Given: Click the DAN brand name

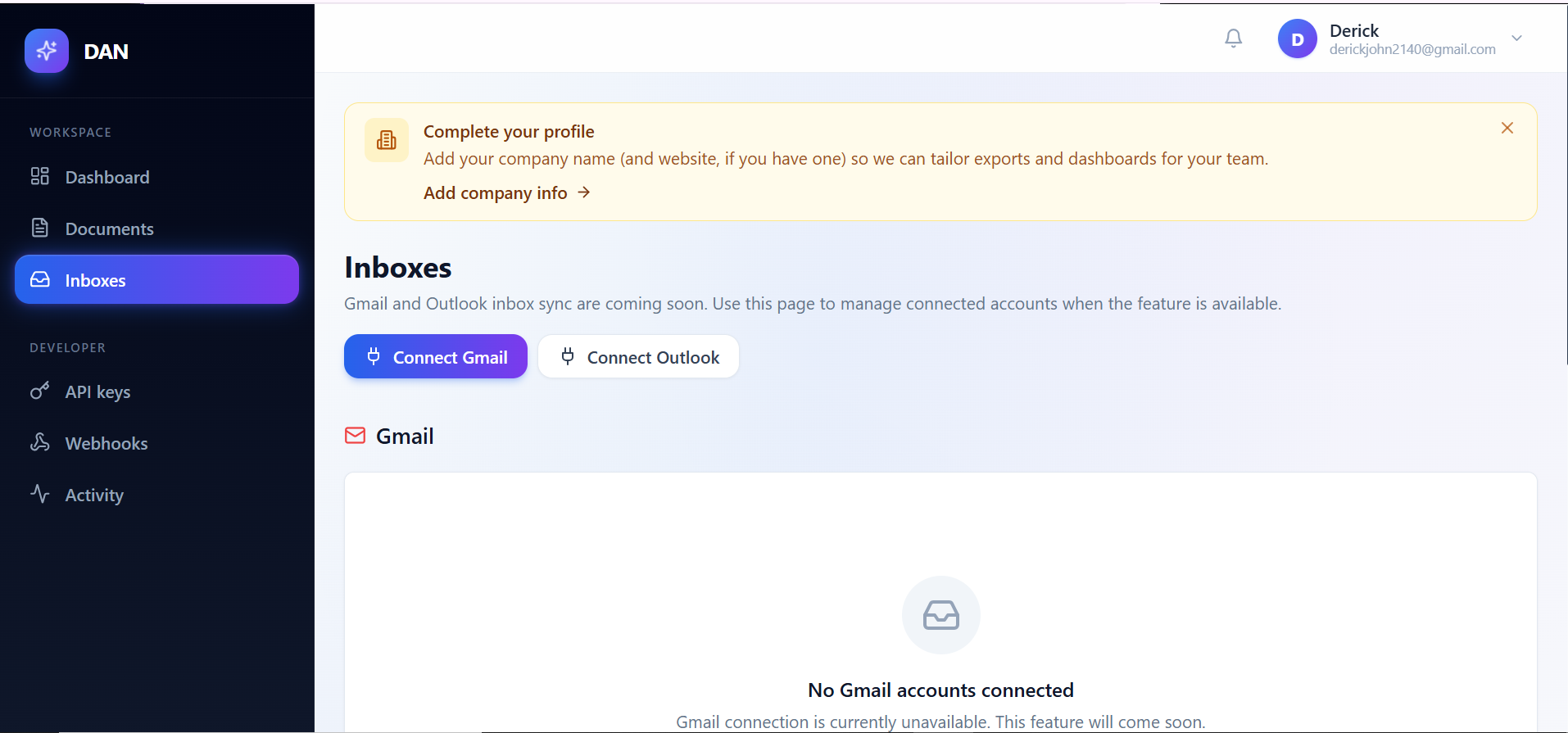Looking at the screenshot, I should [x=106, y=52].
